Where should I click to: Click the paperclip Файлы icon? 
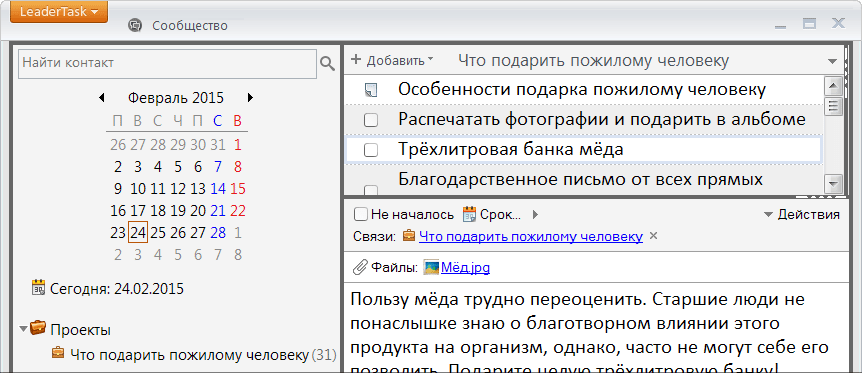click(x=360, y=267)
